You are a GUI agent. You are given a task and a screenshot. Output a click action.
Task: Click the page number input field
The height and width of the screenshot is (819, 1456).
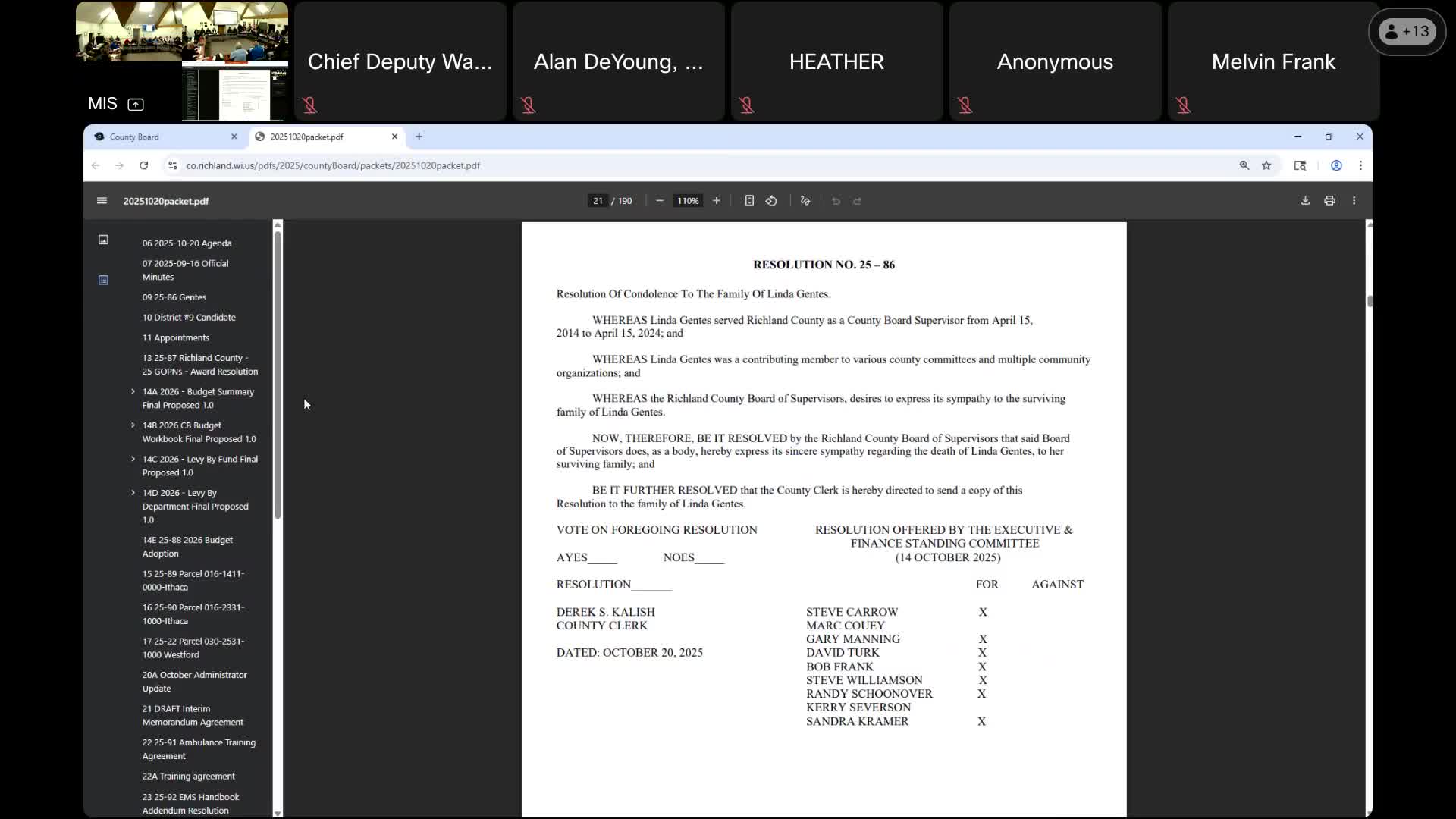tap(598, 201)
